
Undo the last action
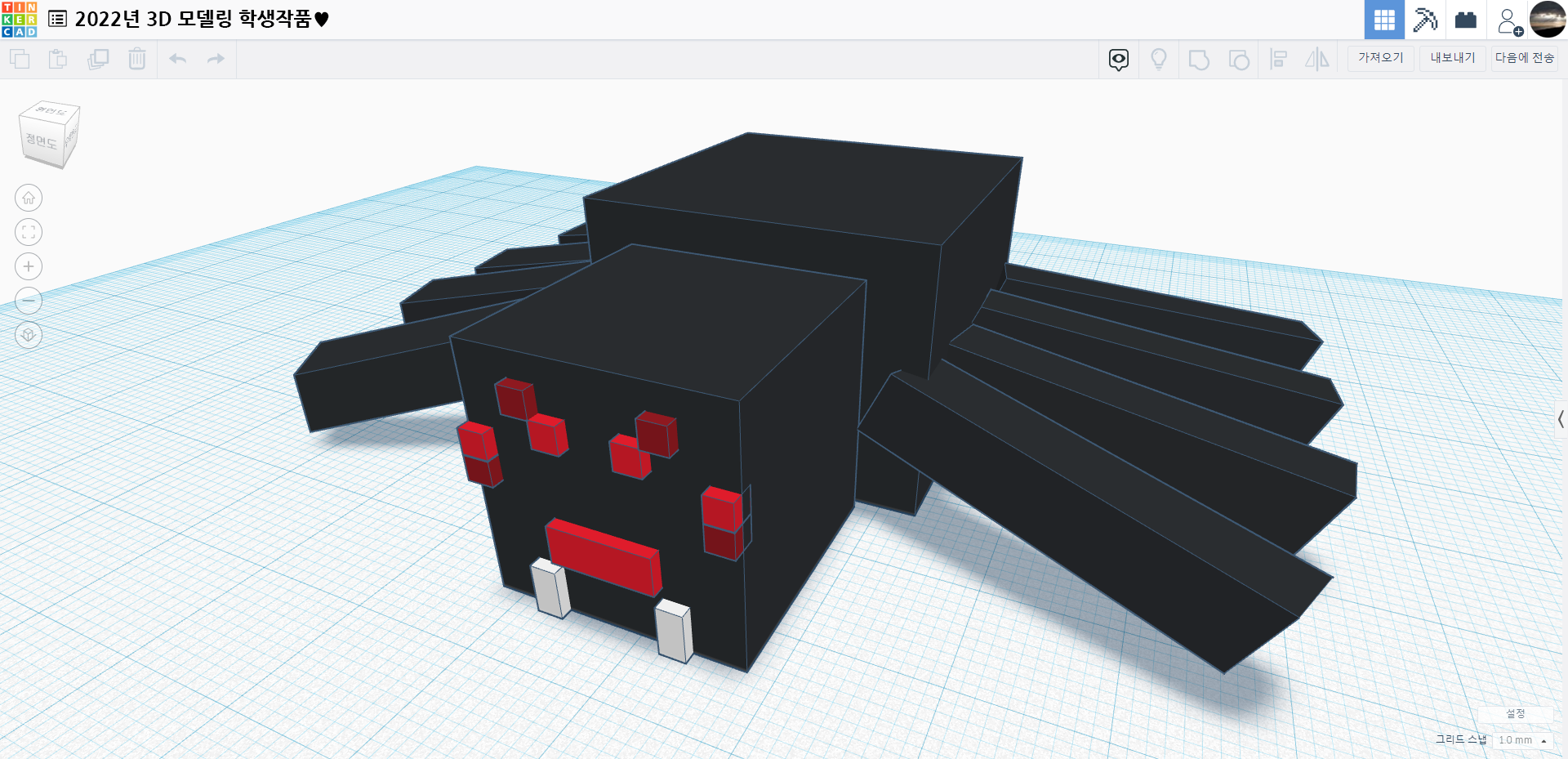178,59
